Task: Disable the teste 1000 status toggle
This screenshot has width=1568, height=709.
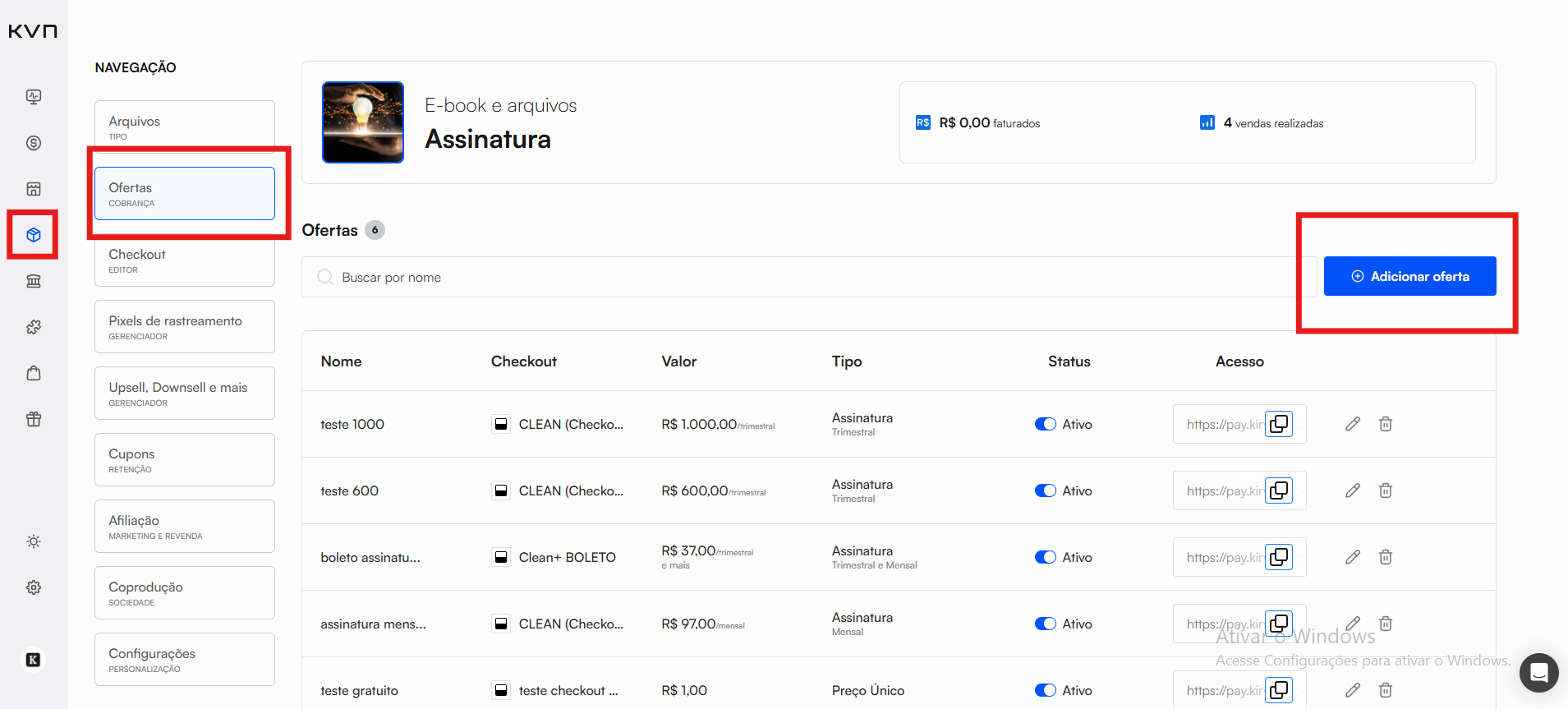Action: click(x=1045, y=424)
